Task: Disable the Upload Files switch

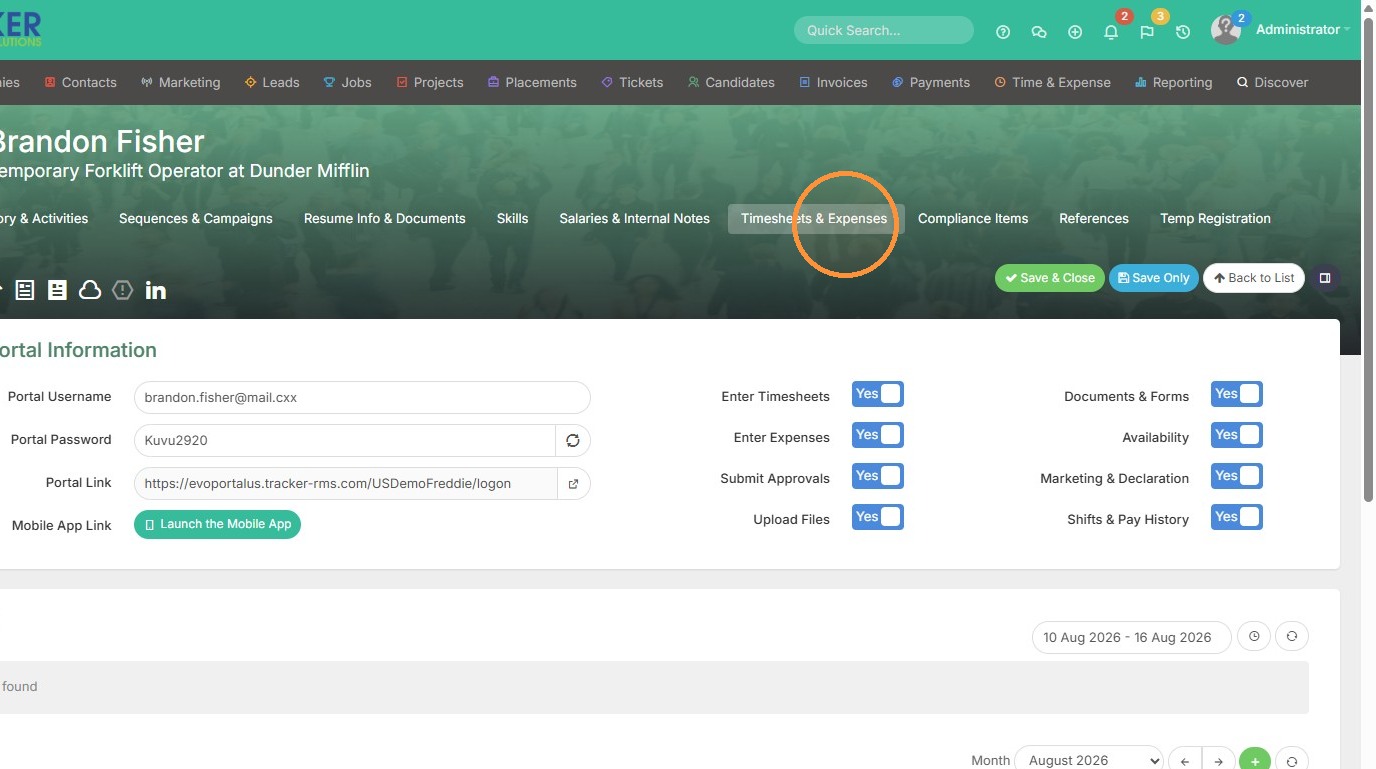Action: (878, 517)
